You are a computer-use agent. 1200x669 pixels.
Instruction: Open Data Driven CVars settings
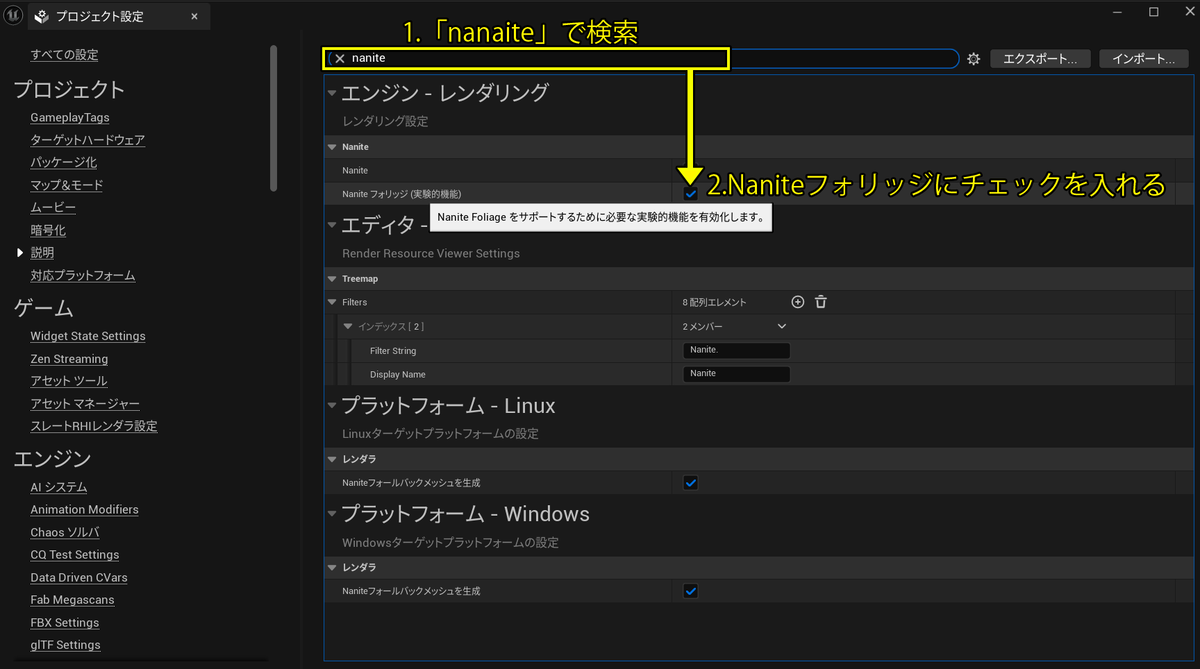click(79, 578)
